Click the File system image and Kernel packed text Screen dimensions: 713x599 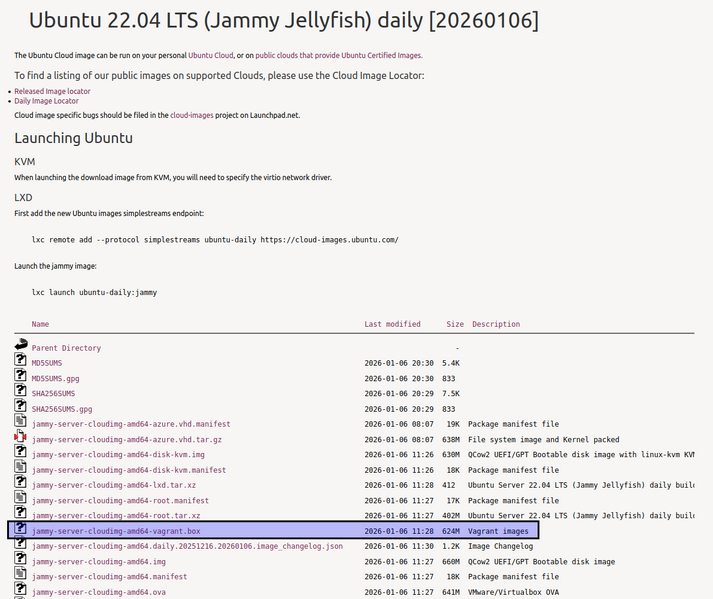pyautogui.click(x=543, y=439)
